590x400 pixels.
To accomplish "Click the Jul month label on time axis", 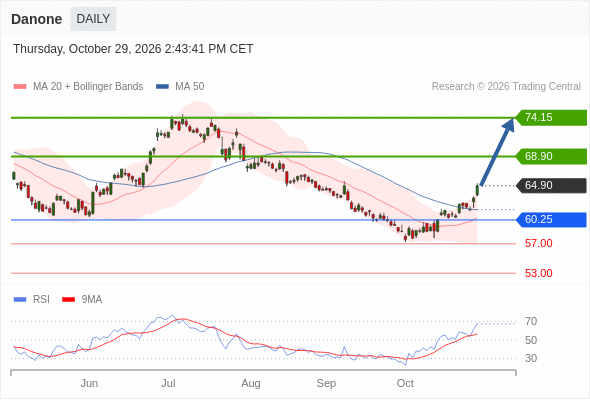I will click(168, 383).
